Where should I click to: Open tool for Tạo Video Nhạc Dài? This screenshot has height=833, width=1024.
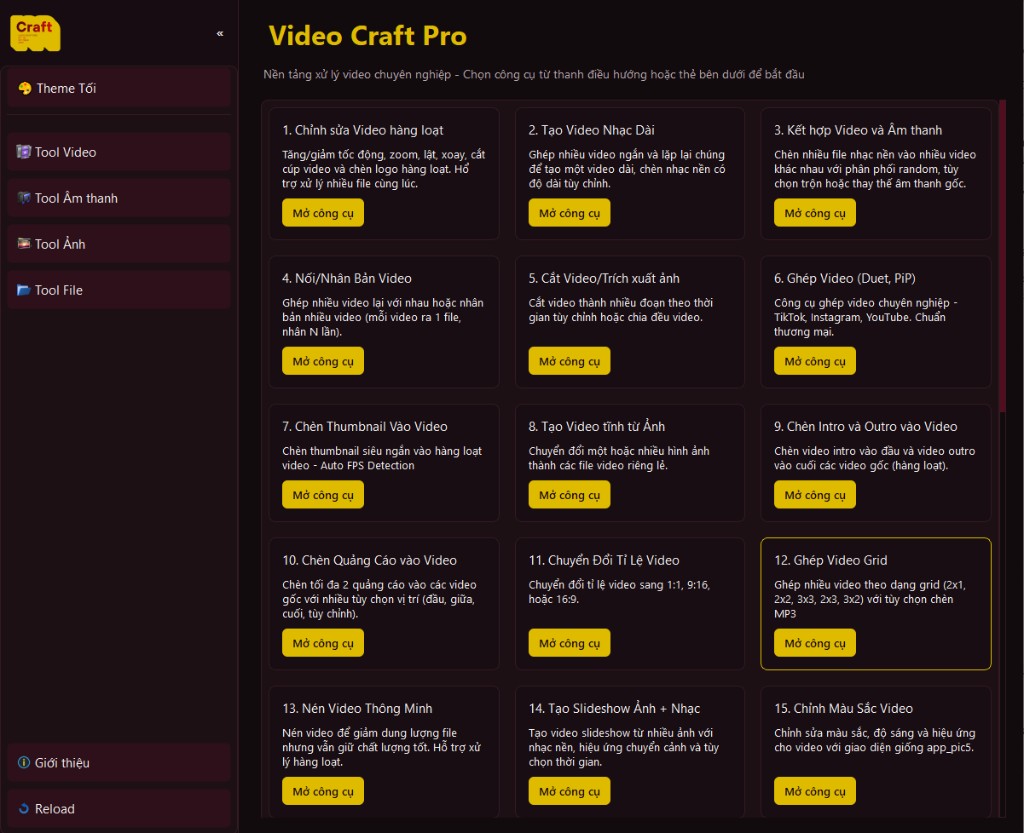[569, 213]
